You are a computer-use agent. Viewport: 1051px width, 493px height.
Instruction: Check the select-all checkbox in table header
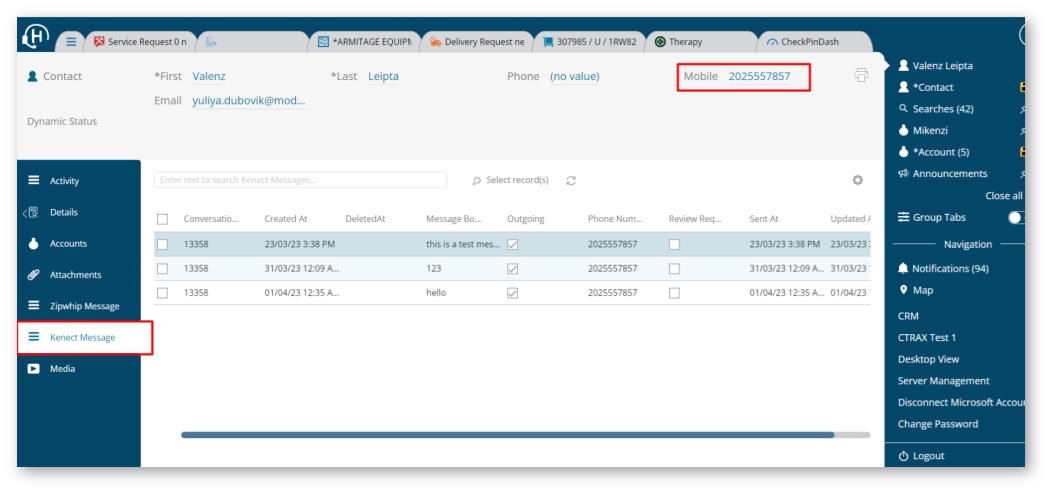tap(162, 219)
